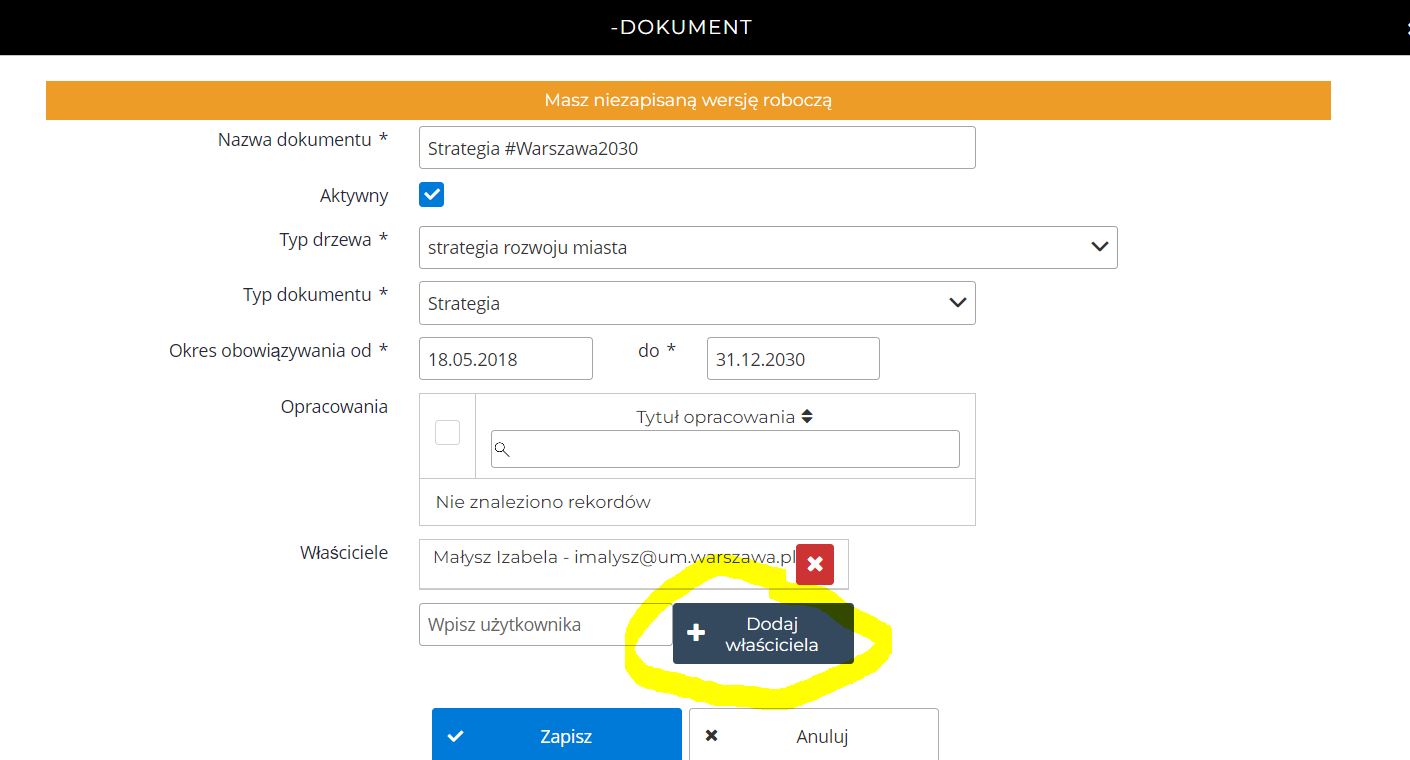Screen dimensions: 1410x760
Task: Select the Małysz Izabela owner entry text
Action: (x=612, y=557)
